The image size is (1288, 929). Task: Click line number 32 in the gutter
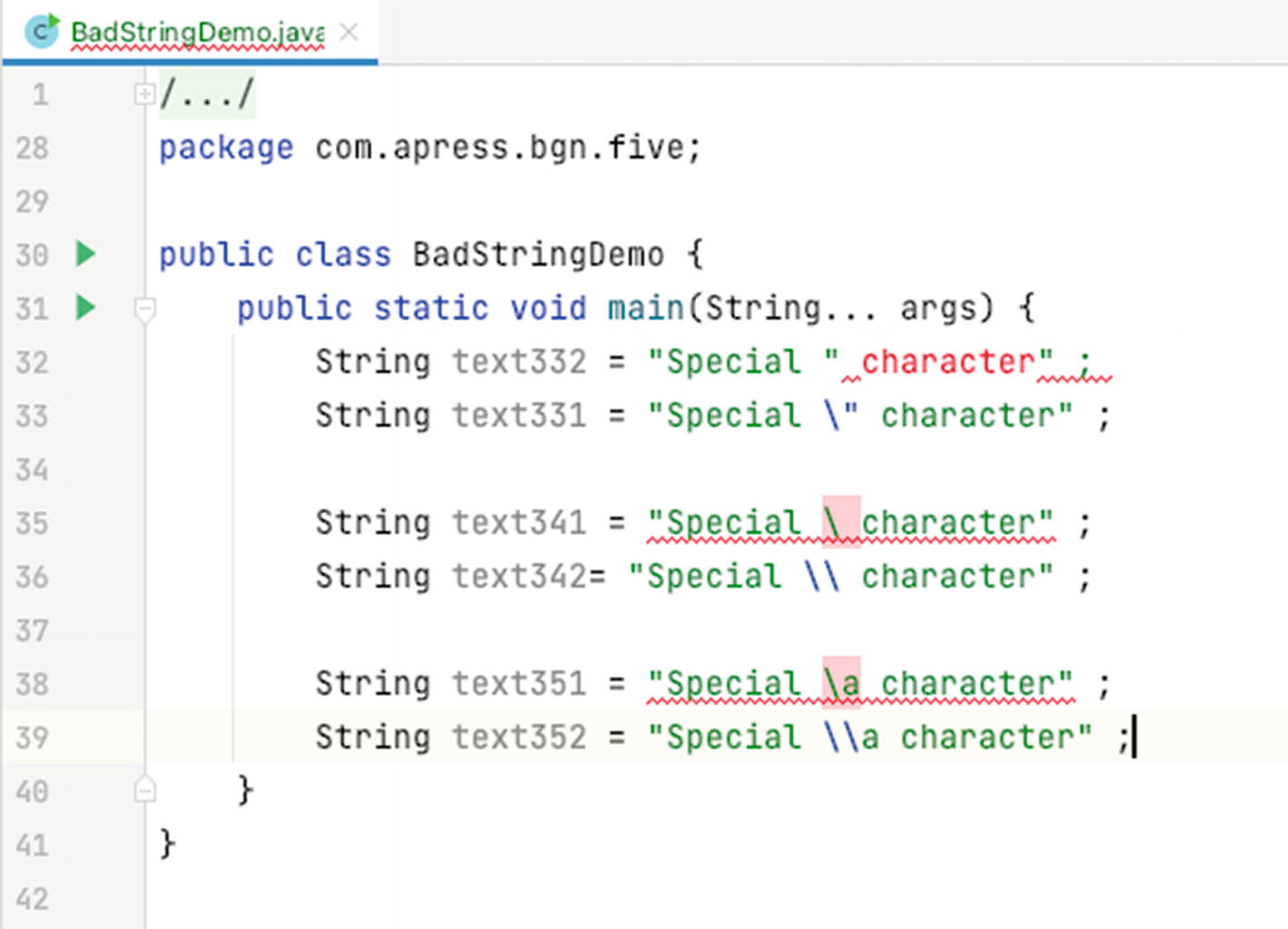click(x=32, y=362)
